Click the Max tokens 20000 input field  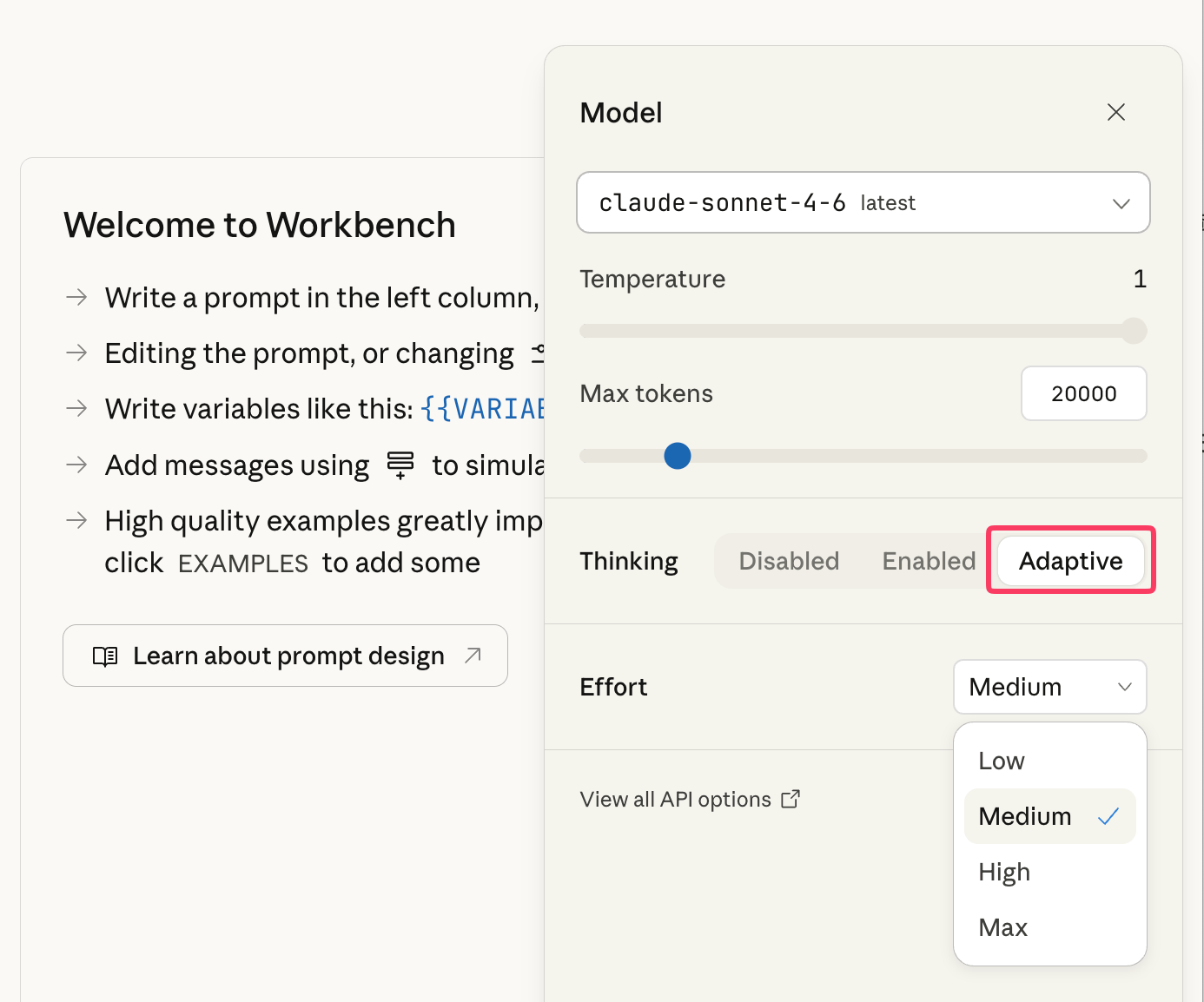[1083, 393]
